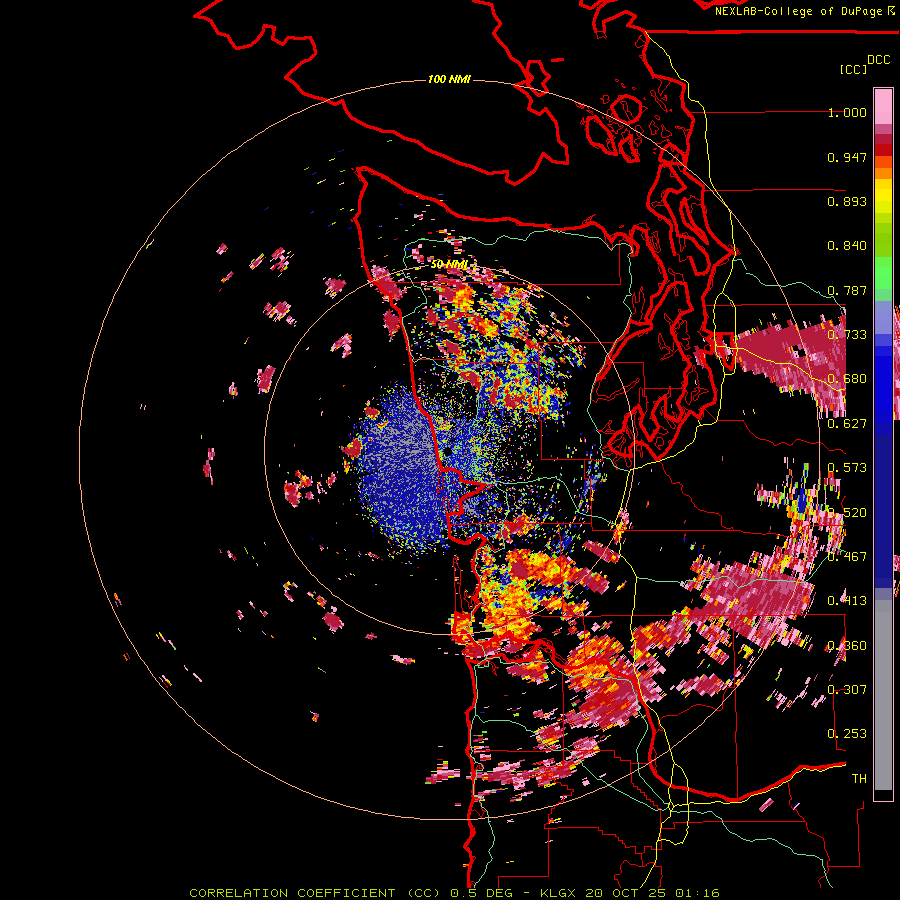Pick the orange color bar segment
Image resolution: width=900 pixels, height=900 pixels.
pos(883,173)
